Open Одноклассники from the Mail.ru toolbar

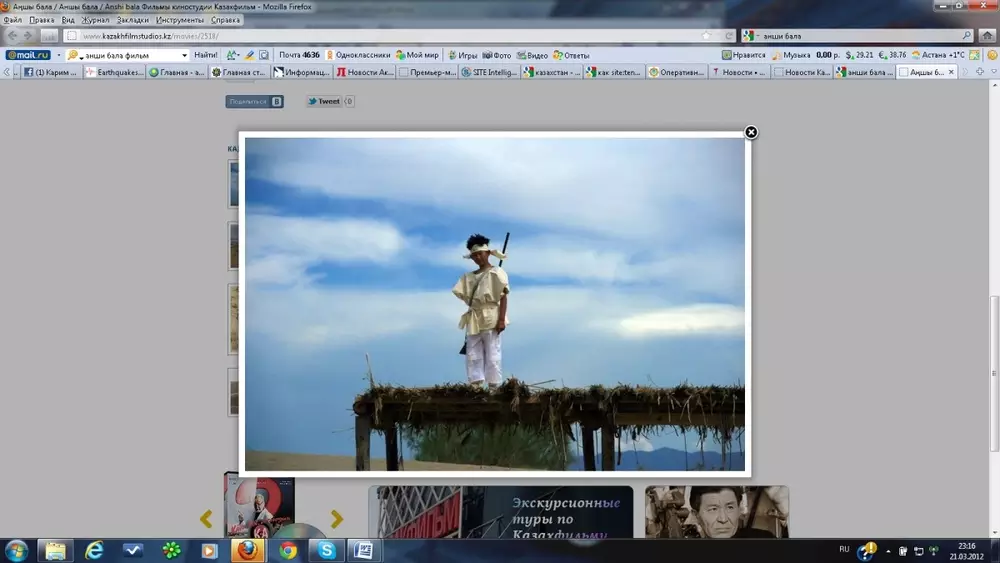(357, 55)
